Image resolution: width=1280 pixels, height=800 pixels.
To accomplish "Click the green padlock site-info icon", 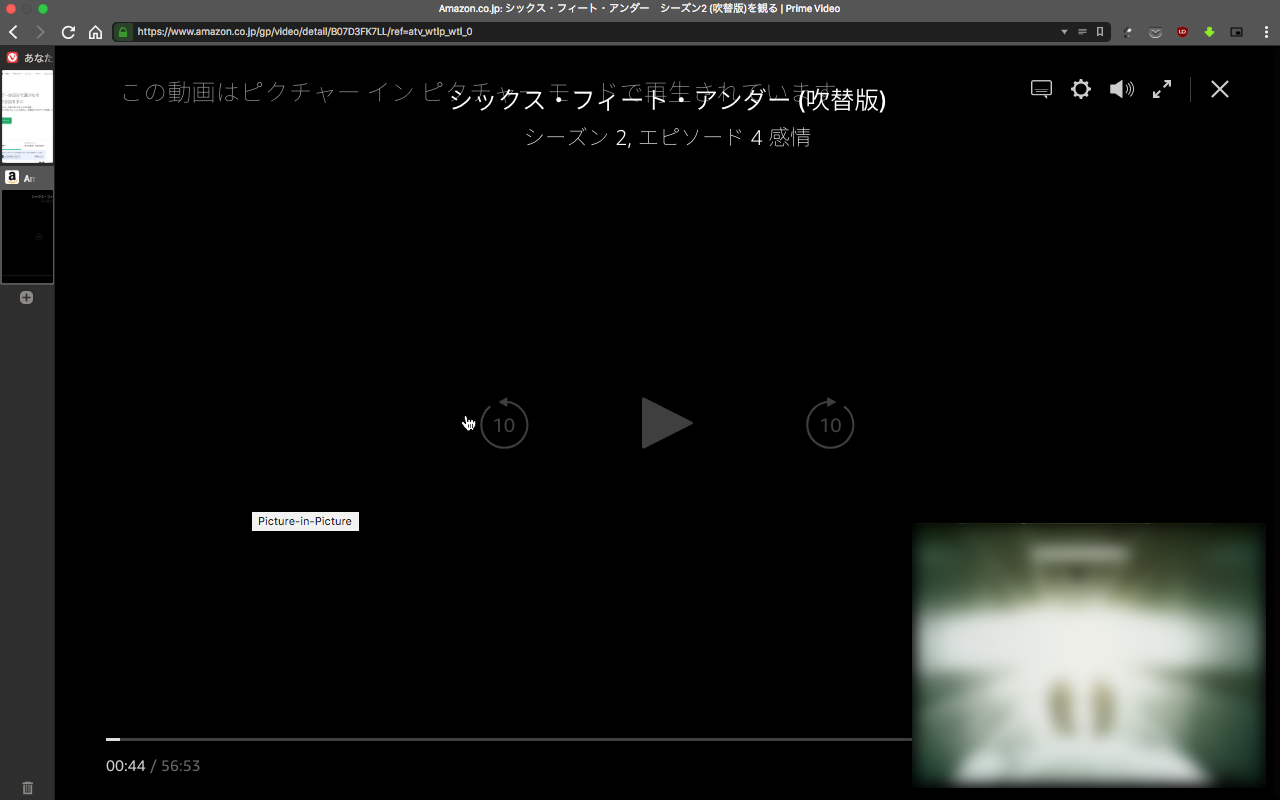I will 123,32.
